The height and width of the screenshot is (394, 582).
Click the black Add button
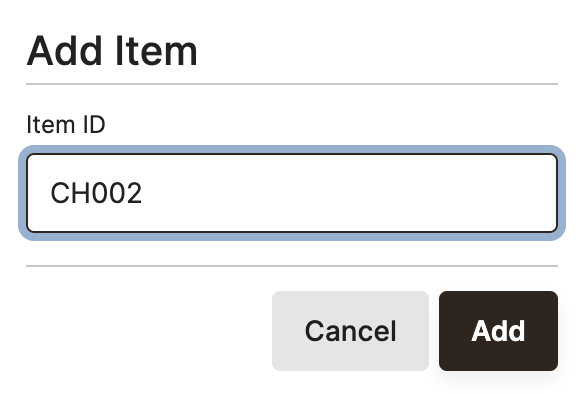coord(498,331)
